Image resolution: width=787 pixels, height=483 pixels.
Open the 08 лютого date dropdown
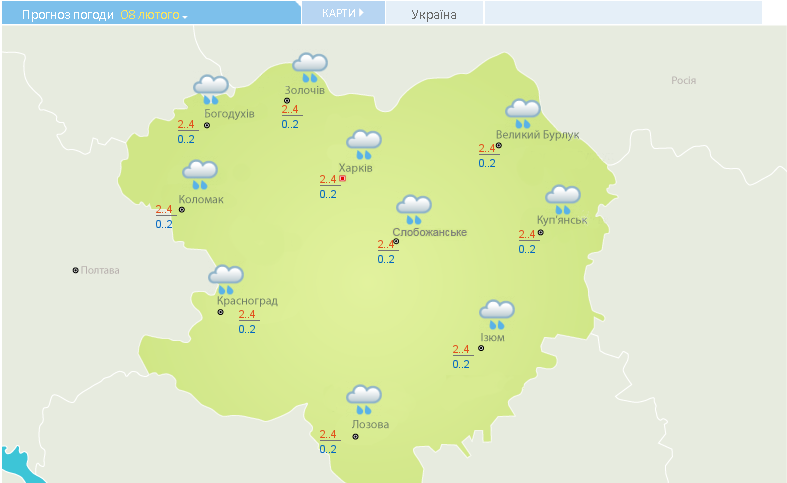[x=154, y=15]
